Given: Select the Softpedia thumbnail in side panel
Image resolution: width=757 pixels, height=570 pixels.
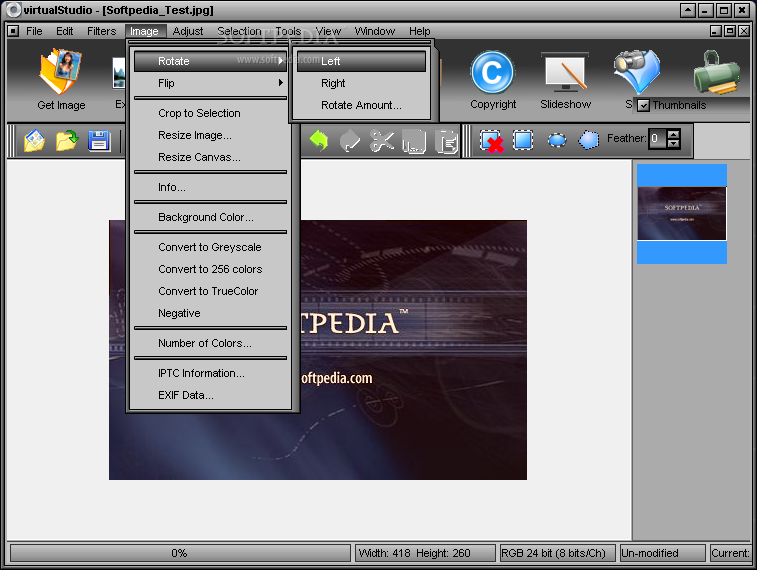Looking at the screenshot, I should (x=682, y=214).
